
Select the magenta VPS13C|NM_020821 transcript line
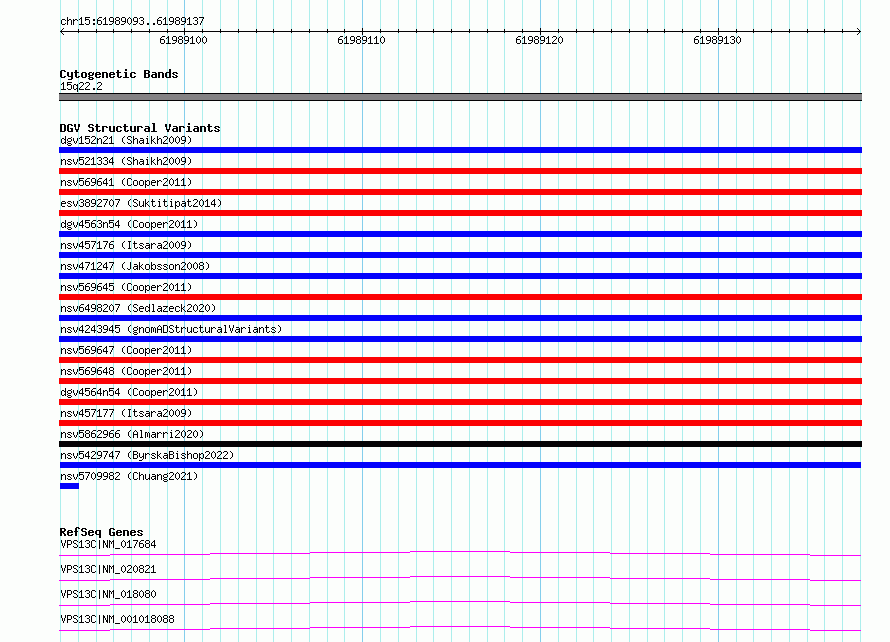tap(460, 578)
